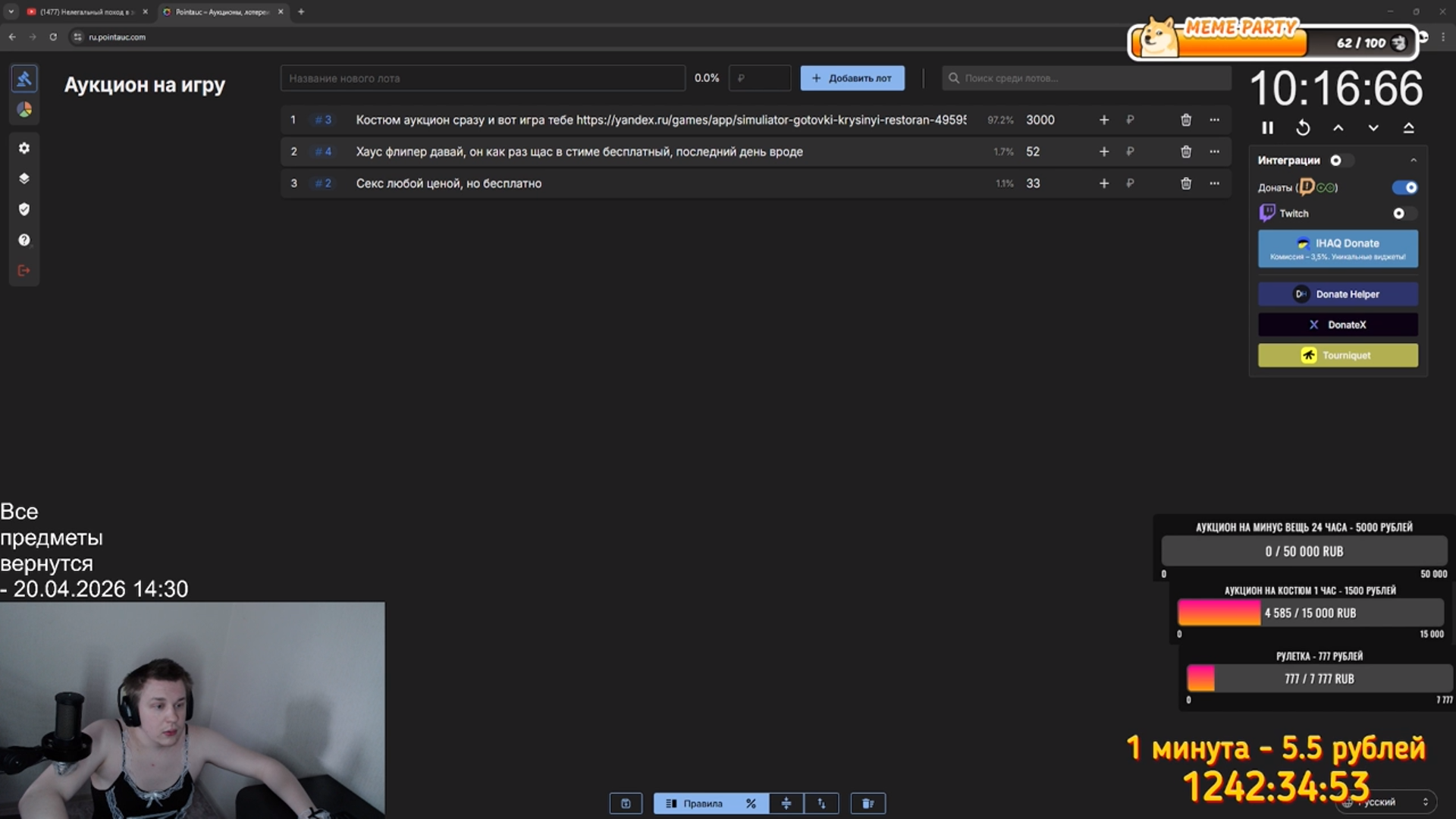Screen dimensions: 1456x819
Task: Open three-dots menu on lot 3
Action: 1215,184
